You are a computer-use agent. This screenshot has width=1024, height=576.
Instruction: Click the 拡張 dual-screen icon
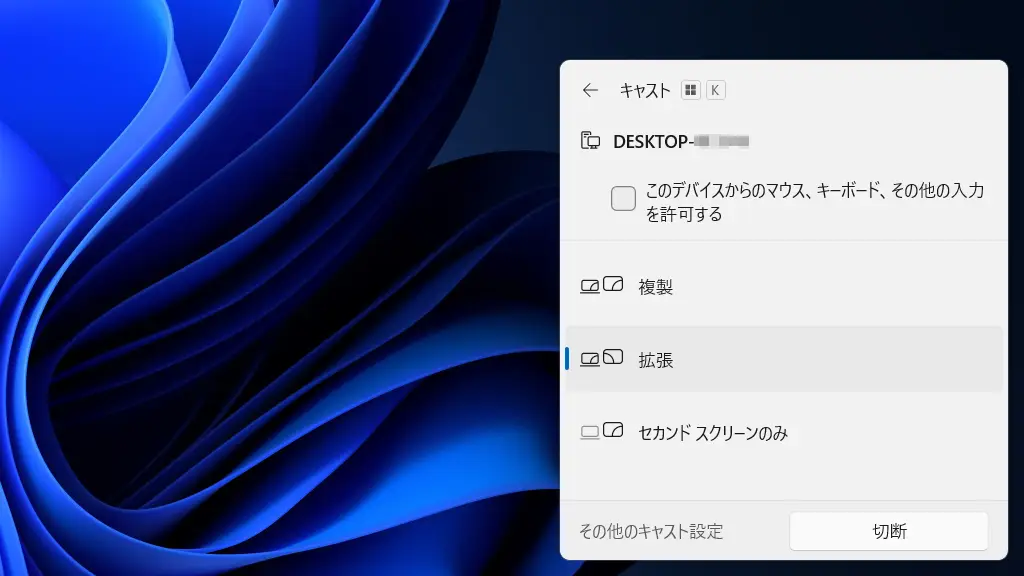(602, 358)
